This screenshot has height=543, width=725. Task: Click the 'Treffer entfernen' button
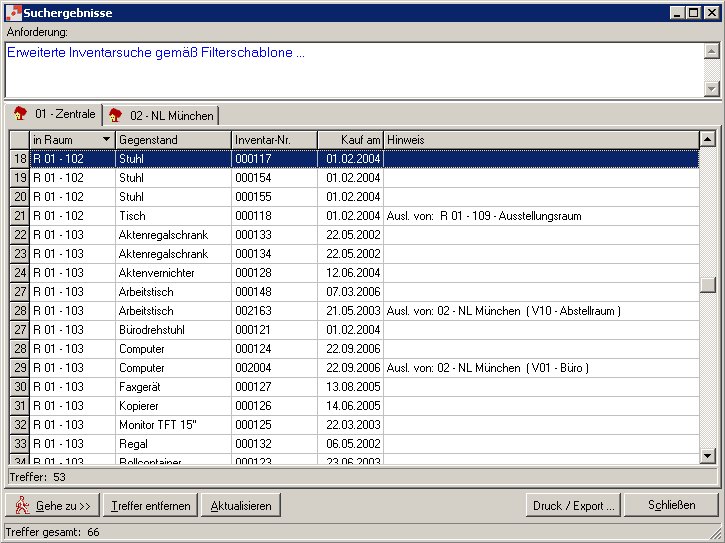pyautogui.click(x=150, y=506)
